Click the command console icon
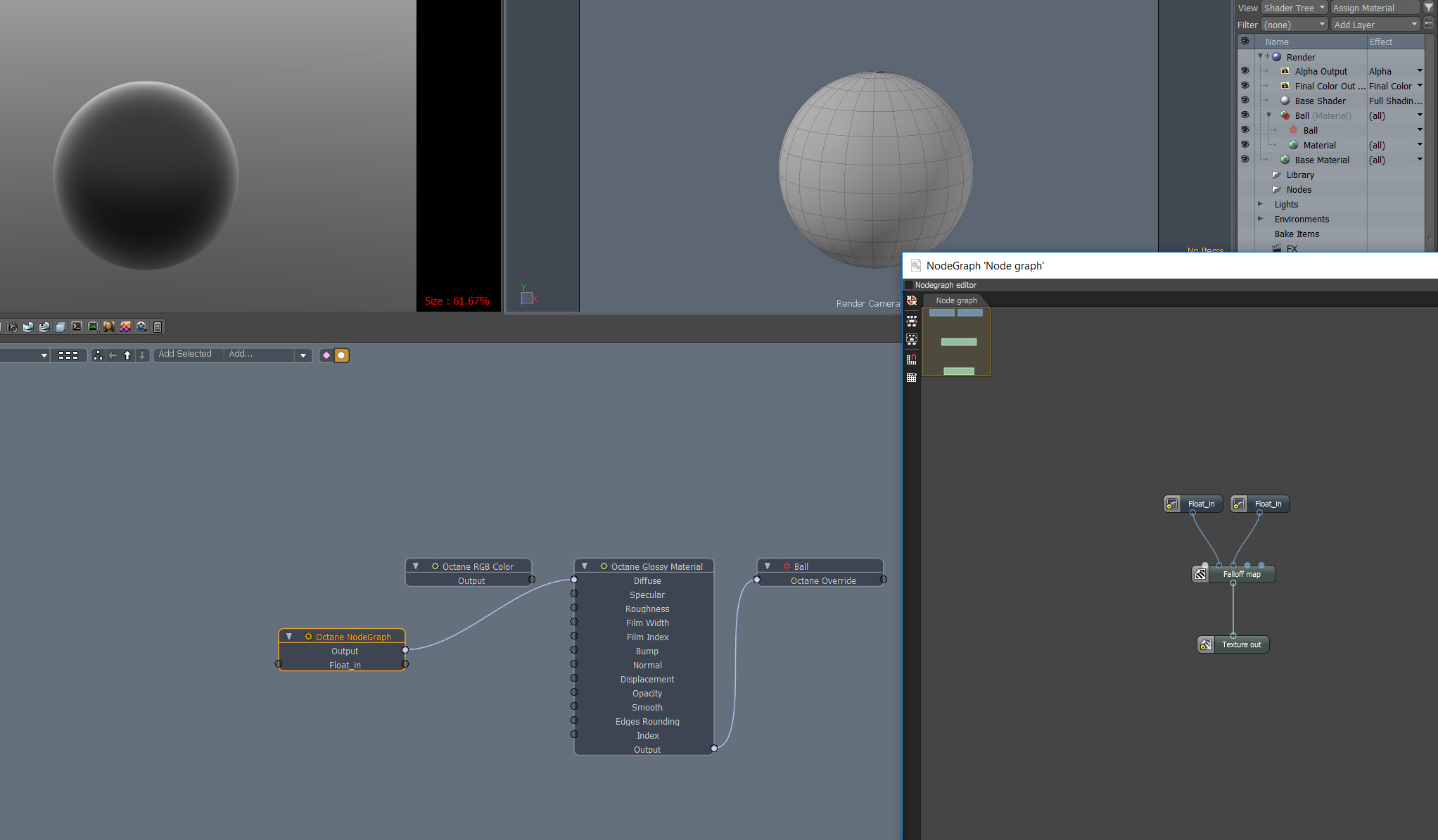 coord(77,327)
